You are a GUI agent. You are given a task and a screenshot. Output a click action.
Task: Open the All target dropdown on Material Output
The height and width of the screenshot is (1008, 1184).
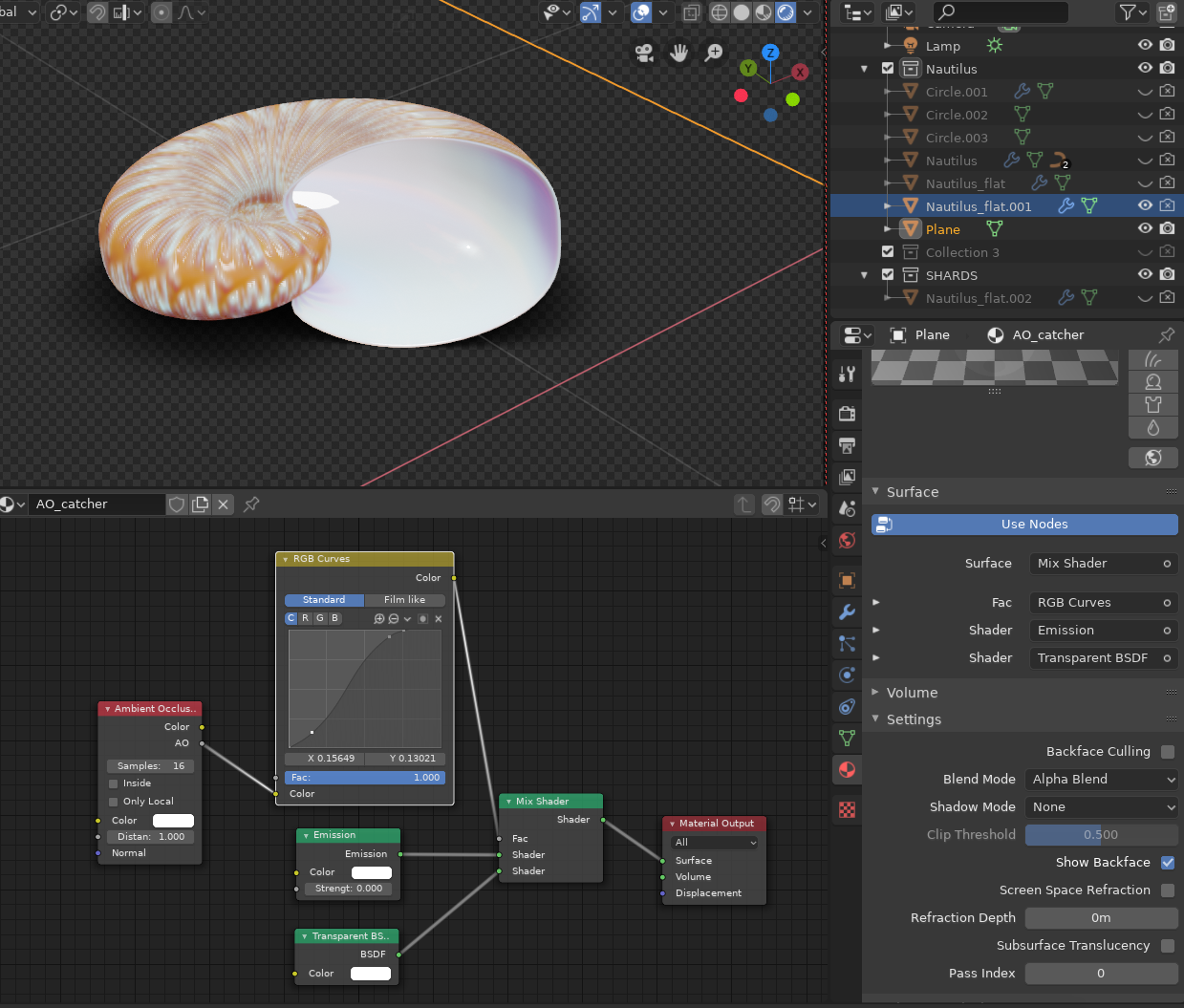(x=716, y=843)
